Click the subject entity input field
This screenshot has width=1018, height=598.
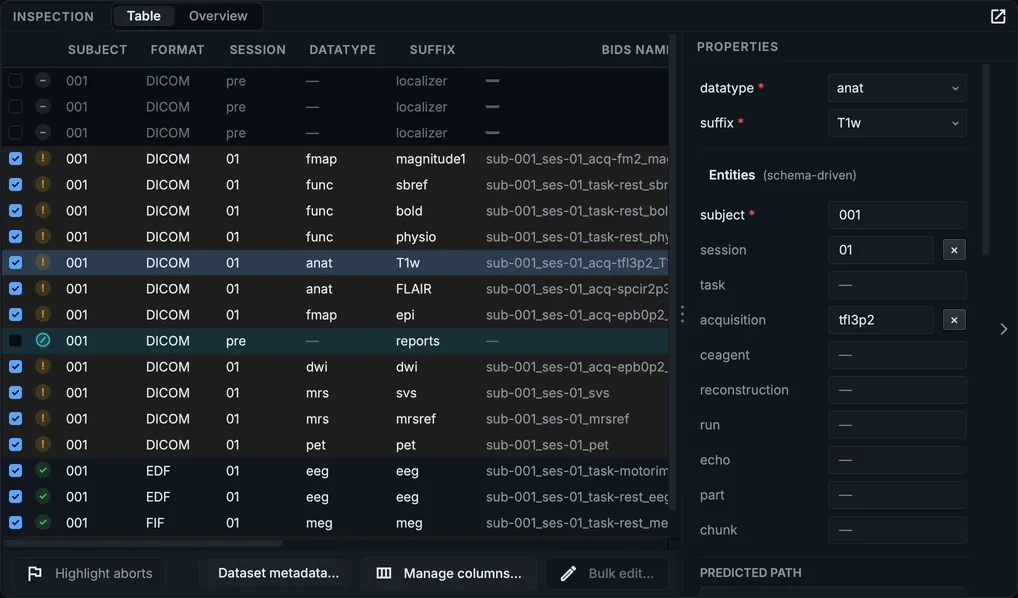point(897,215)
